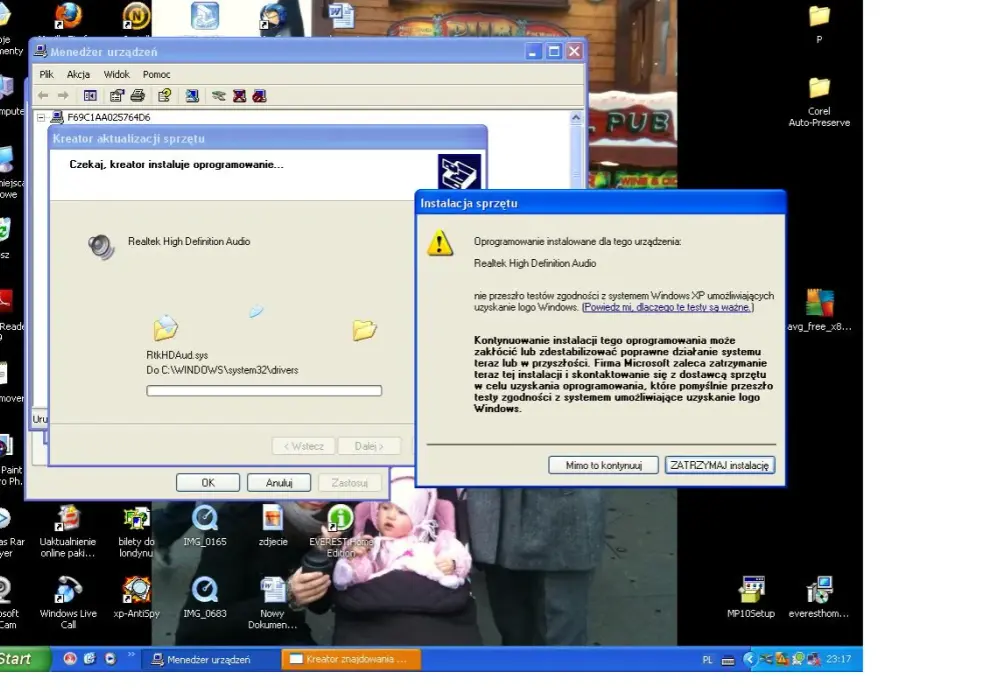Click the 'RtkHDAud.sys' file name text
The height and width of the screenshot is (700, 1000).
click(x=177, y=355)
